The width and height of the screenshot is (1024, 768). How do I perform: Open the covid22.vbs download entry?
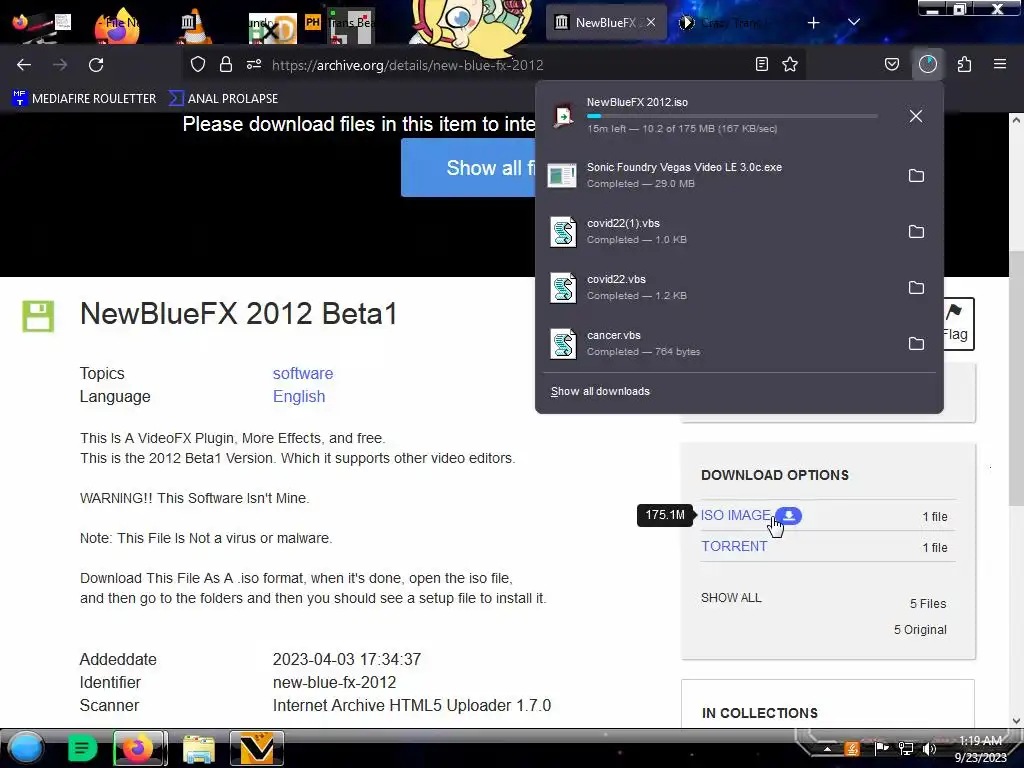click(x=720, y=287)
